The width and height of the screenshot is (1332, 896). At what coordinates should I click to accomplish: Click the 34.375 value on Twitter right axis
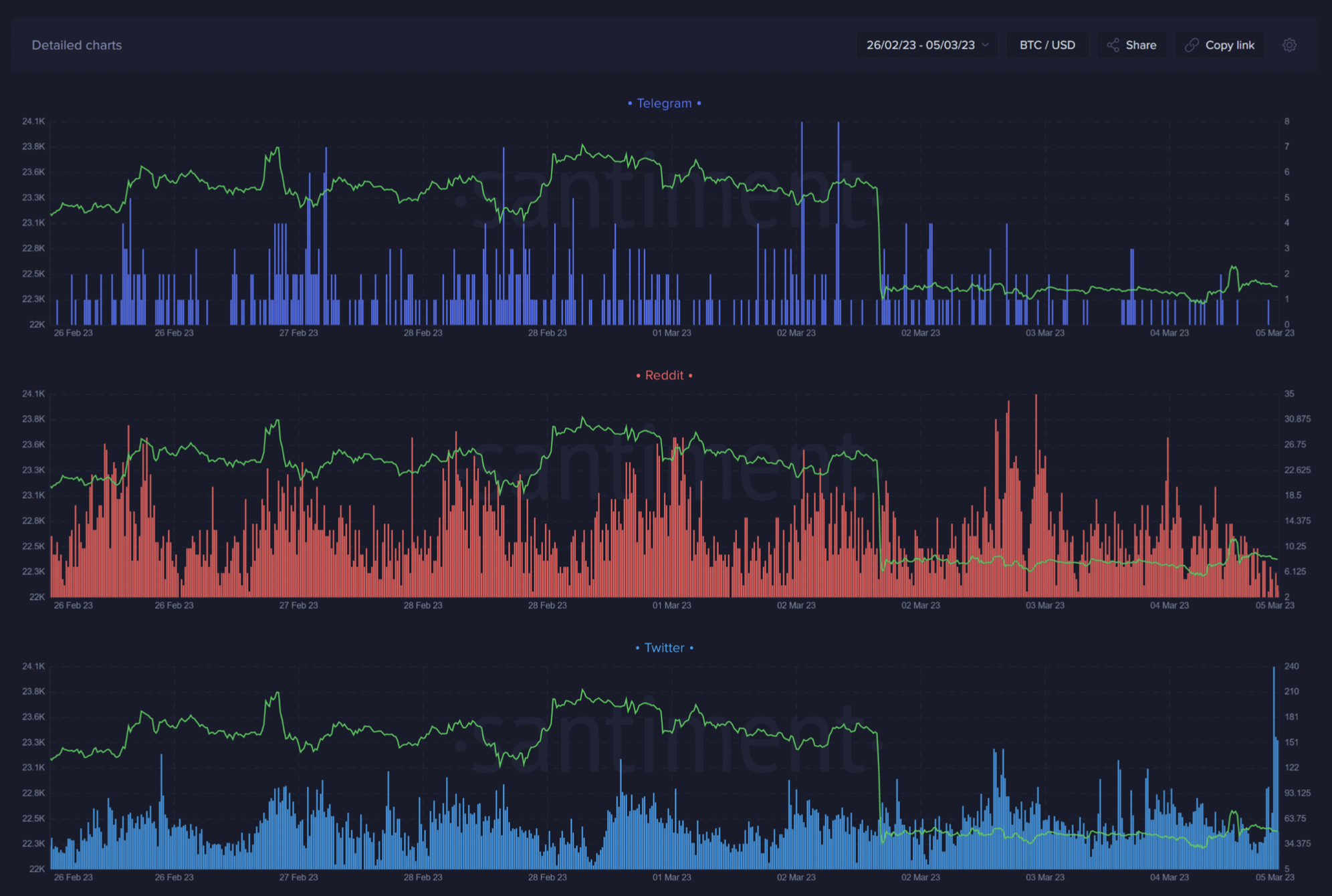point(1297,844)
